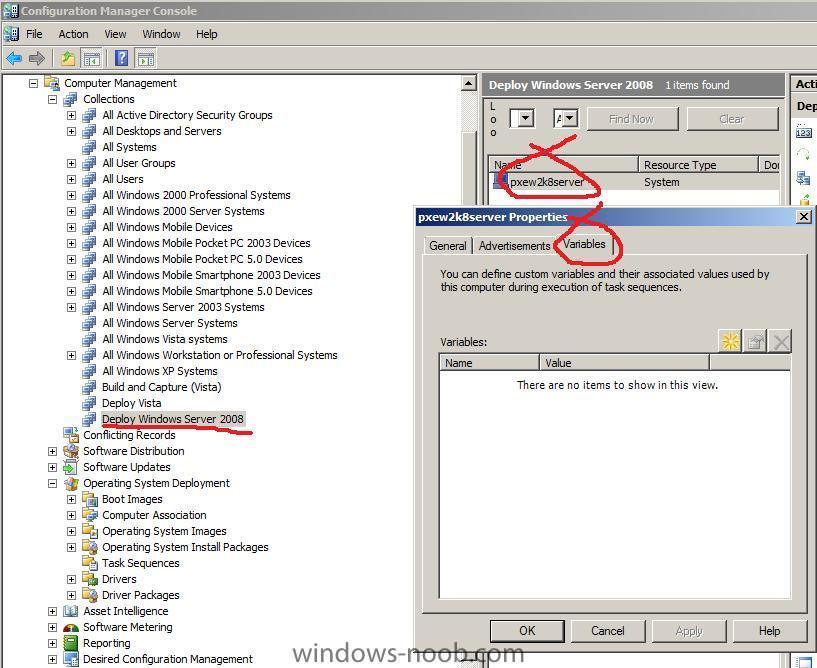This screenshot has height=668, width=817.
Task: Click the Operating System Deployment icon
Action: point(70,483)
